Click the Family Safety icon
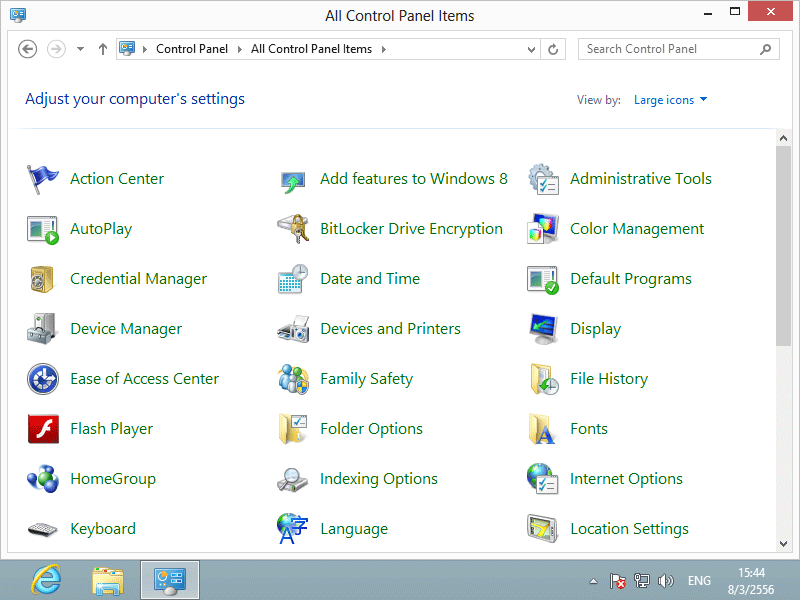The height and width of the screenshot is (600, 800). [x=293, y=379]
